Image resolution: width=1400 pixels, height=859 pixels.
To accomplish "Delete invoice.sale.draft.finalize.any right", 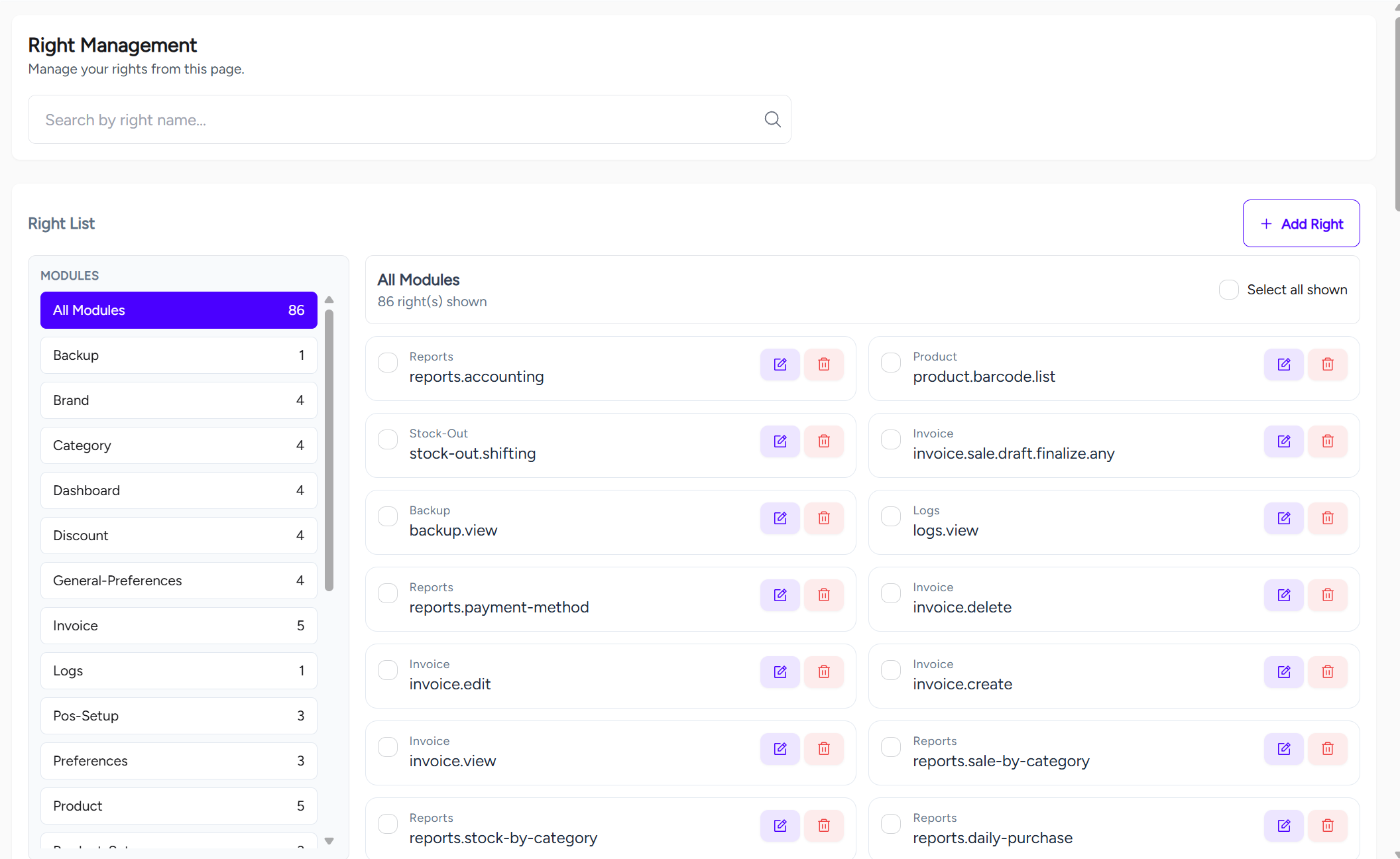I will pyautogui.click(x=1328, y=441).
